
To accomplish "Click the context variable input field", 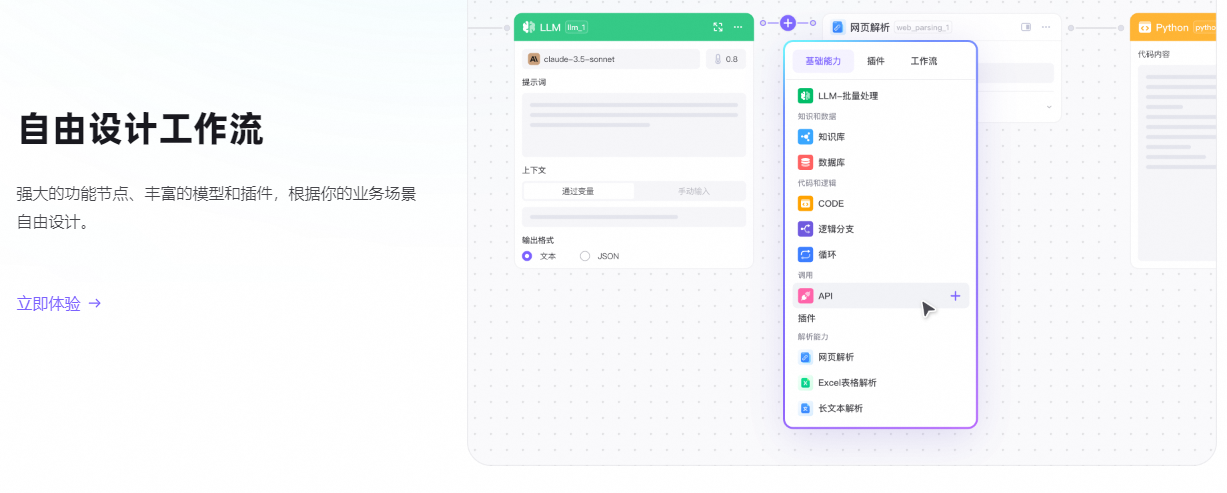I will pyautogui.click(x=634, y=217).
